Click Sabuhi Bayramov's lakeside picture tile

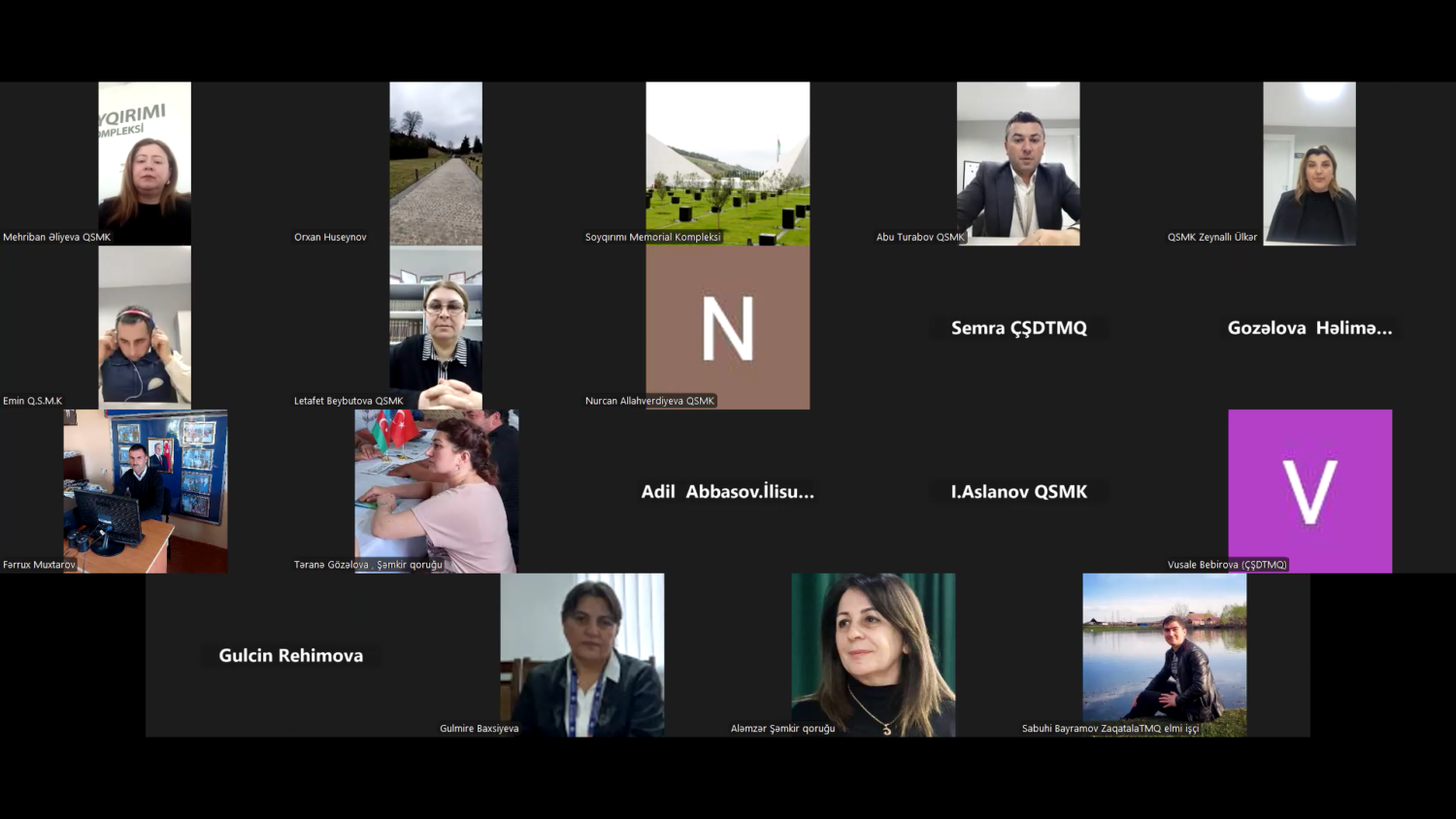[1164, 654]
